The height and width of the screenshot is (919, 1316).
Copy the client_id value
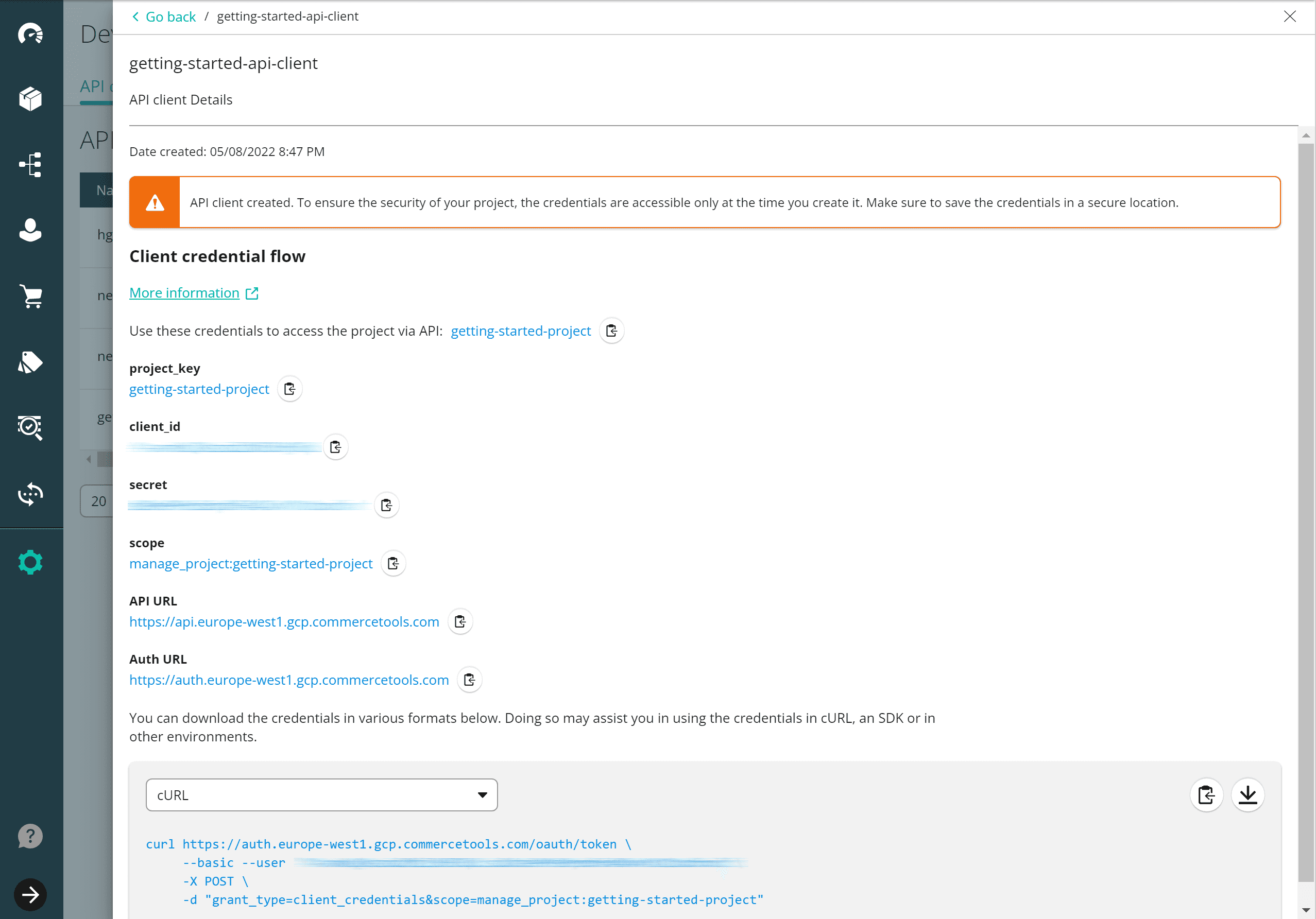335,447
